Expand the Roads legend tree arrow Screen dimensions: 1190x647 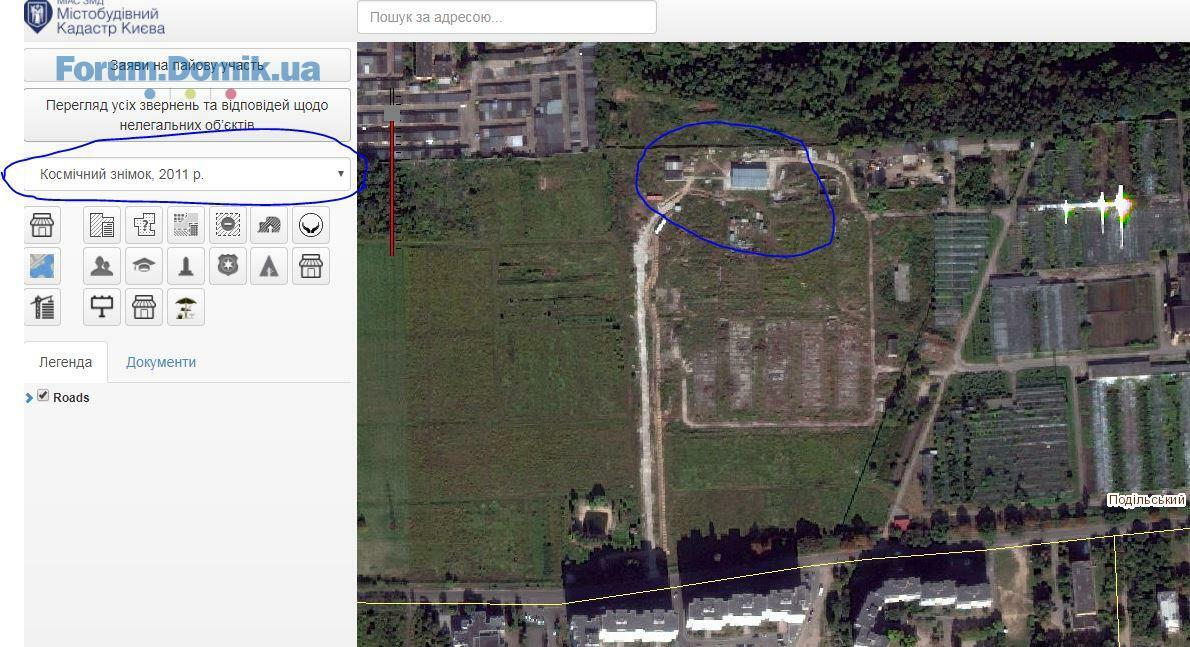29,397
